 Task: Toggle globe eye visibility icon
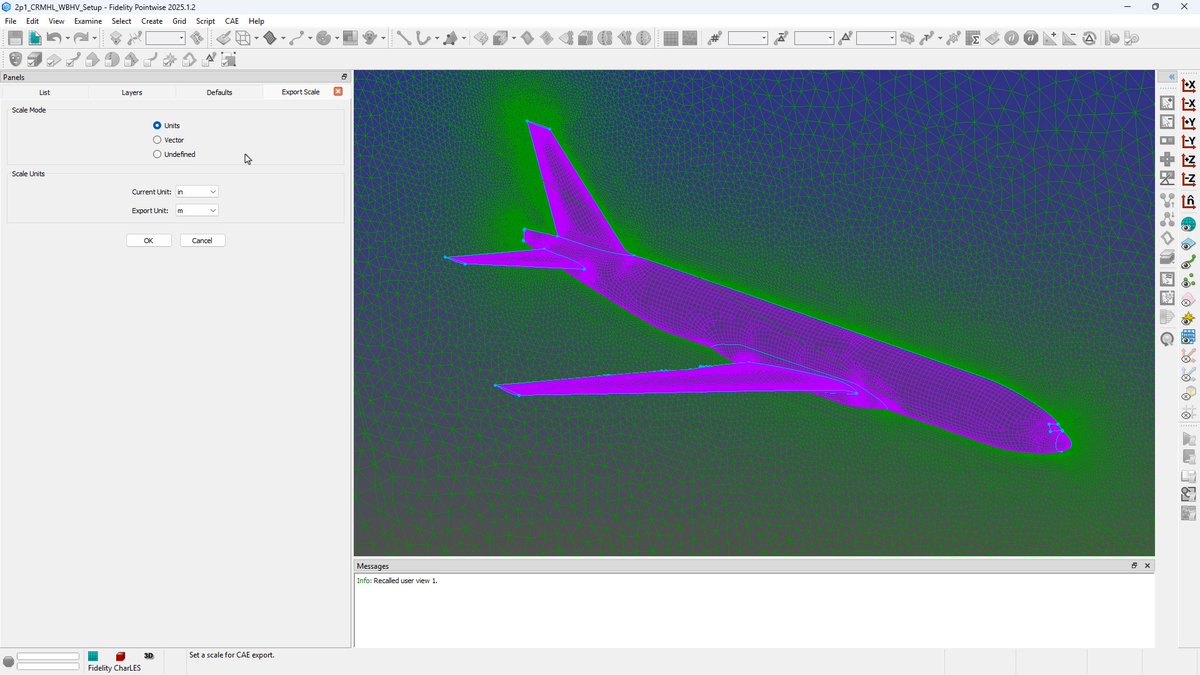(1188, 225)
